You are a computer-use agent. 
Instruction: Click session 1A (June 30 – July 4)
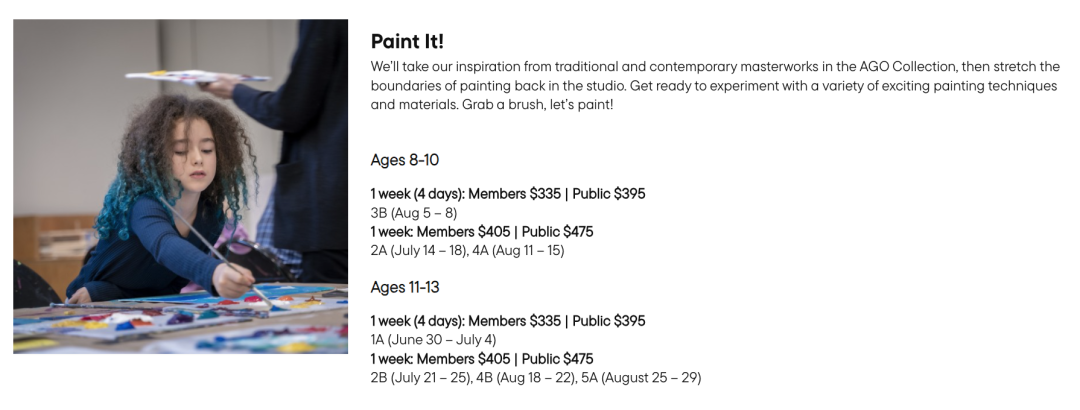tap(433, 339)
